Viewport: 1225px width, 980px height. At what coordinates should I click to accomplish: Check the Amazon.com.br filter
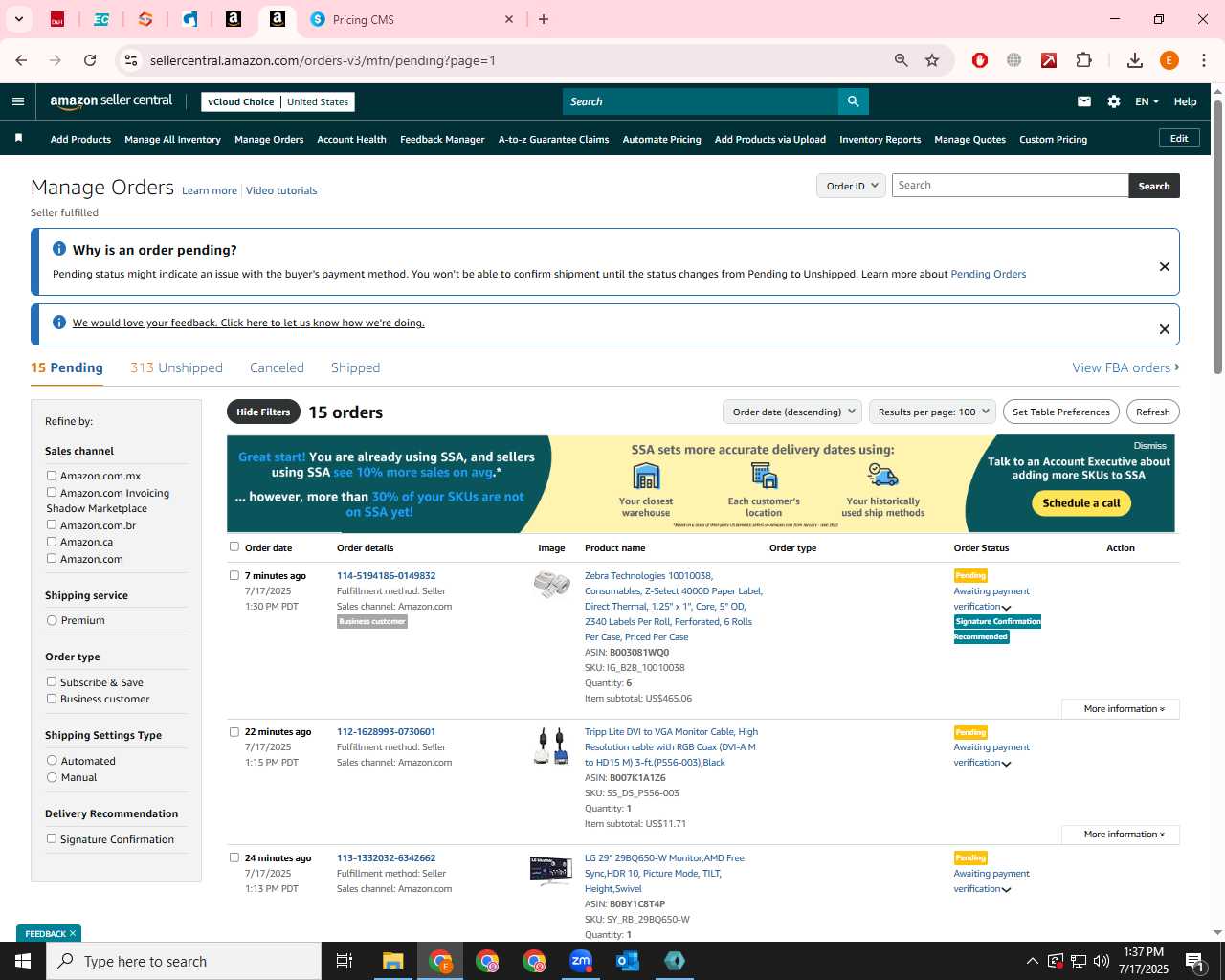pos(52,524)
